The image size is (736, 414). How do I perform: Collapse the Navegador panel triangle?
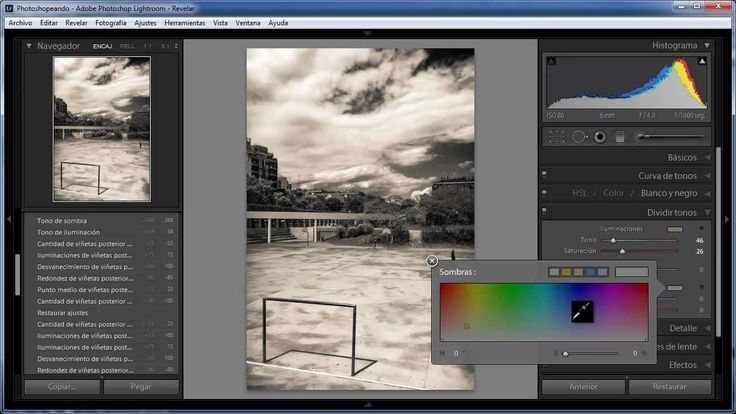(29, 46)
